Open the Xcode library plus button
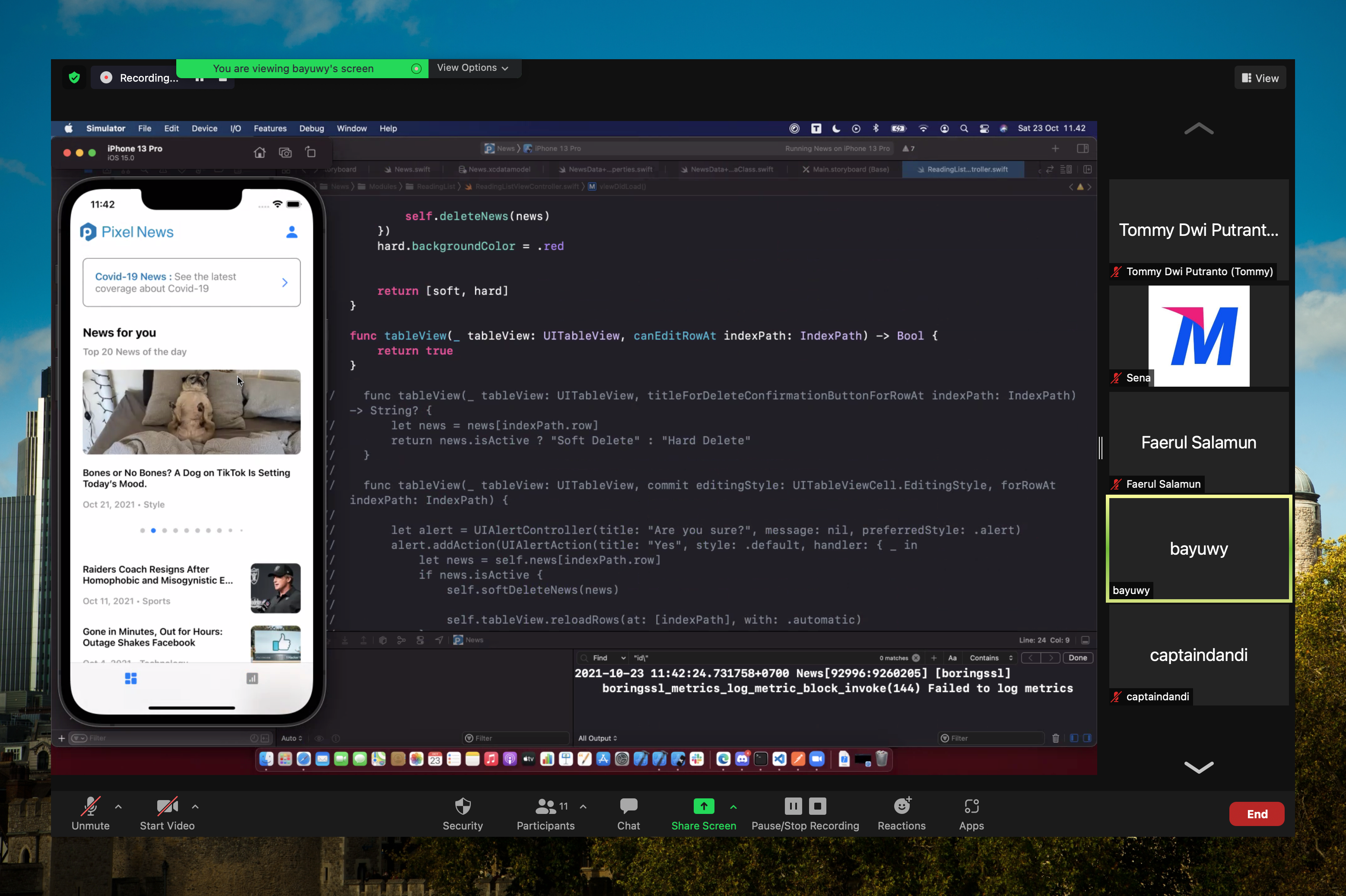Image resolution: width=1346 pixels, height=896 pixels. coord(1054,149)
